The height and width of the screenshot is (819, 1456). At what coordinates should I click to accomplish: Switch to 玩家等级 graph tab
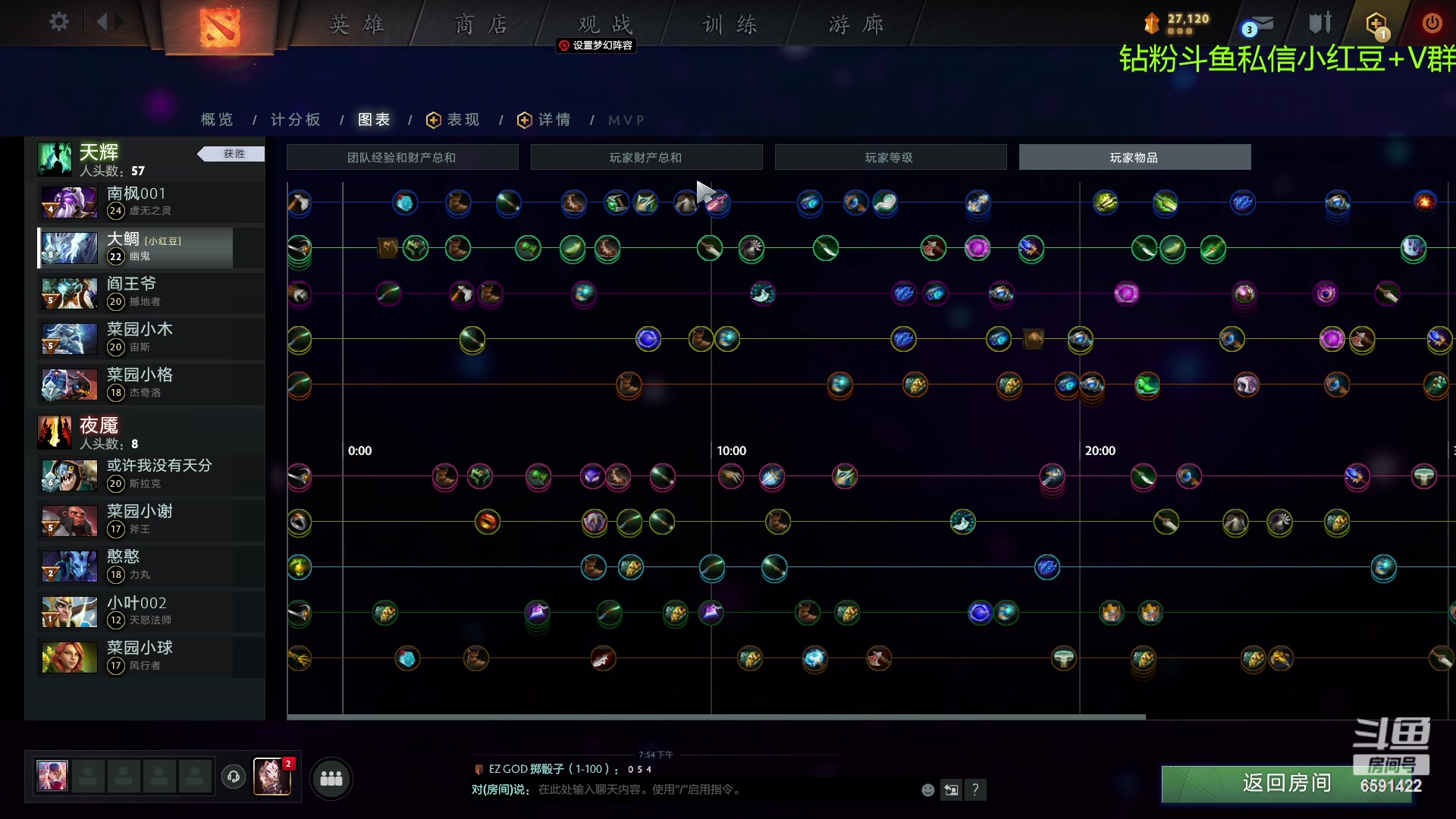pyautogui.click(x=890, y=158)
